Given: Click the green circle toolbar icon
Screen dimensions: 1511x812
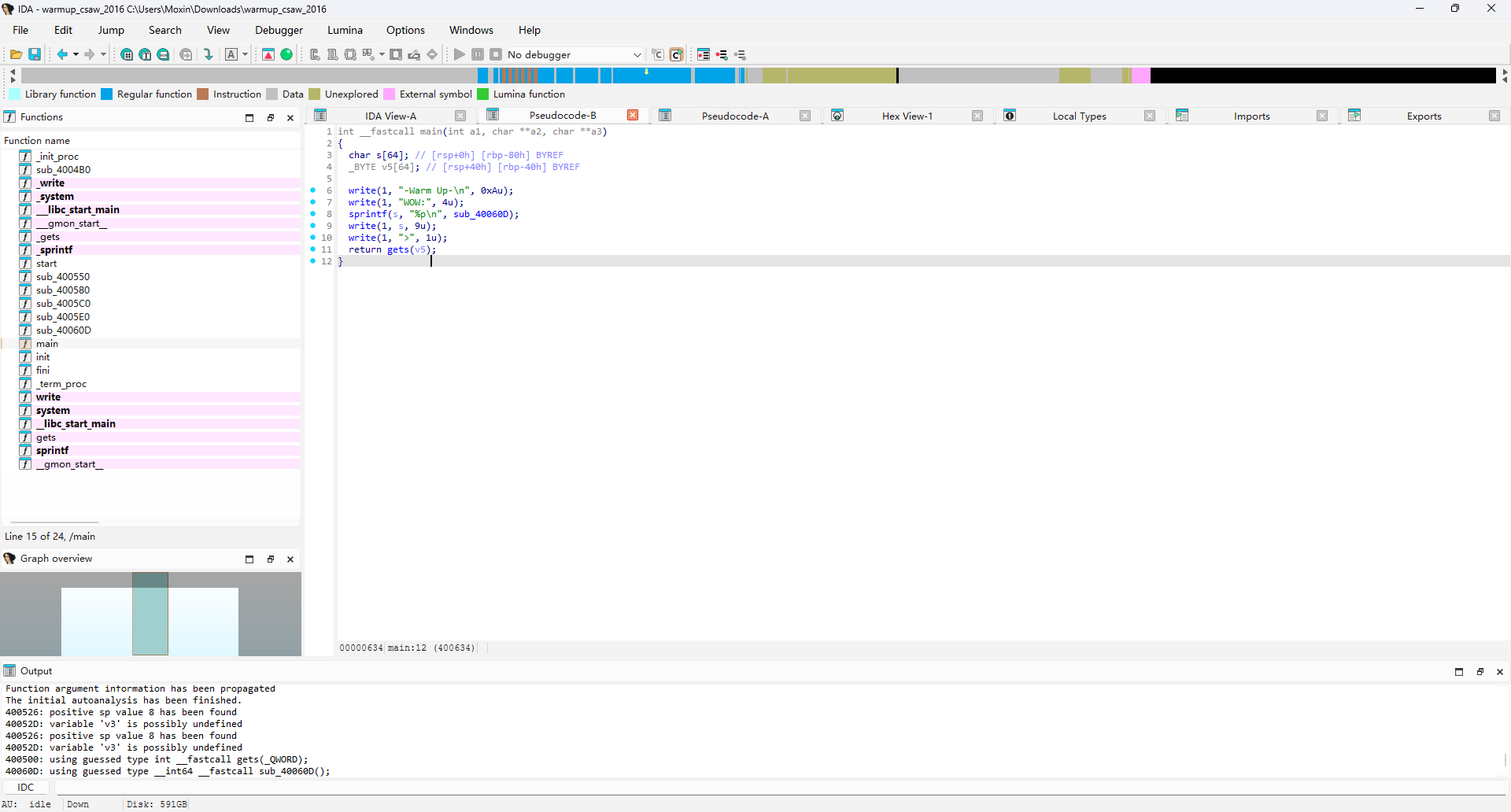Looking at the screenshot, I should 286,54.
